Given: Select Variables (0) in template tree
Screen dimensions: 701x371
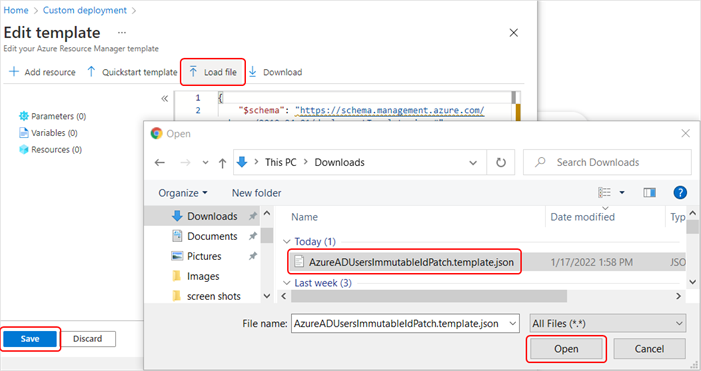Looking at the screenshot, I should pos(48,133).
